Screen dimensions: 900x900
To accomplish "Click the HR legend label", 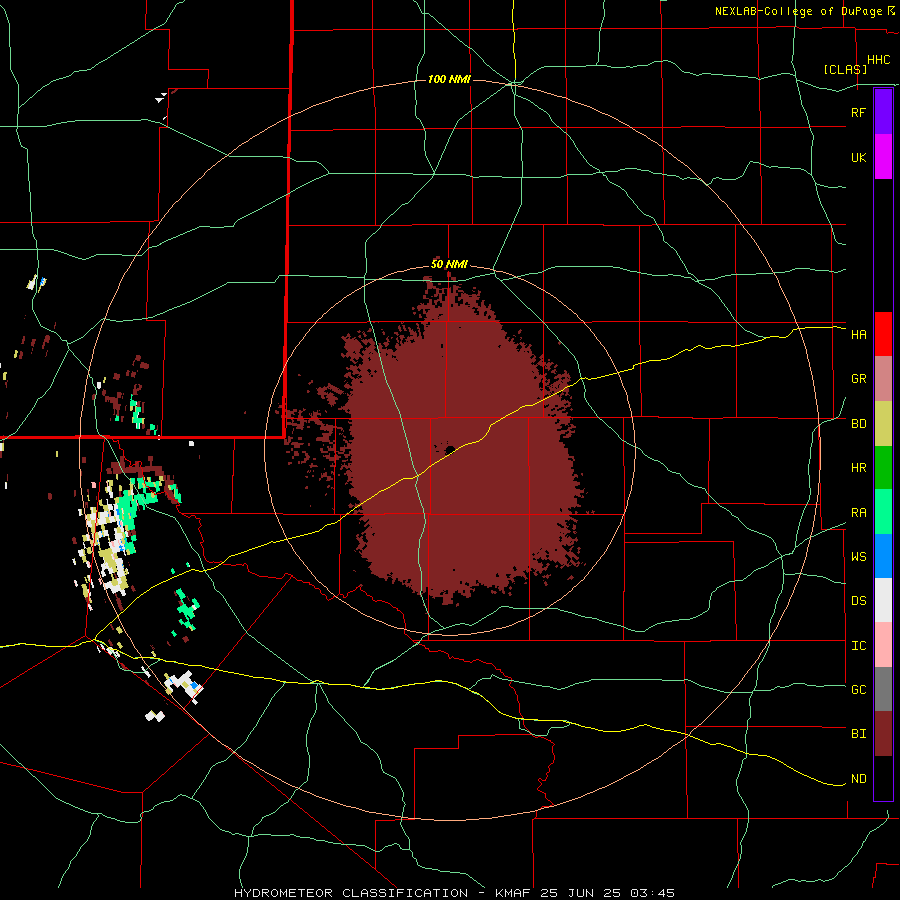I will (858, 468).
